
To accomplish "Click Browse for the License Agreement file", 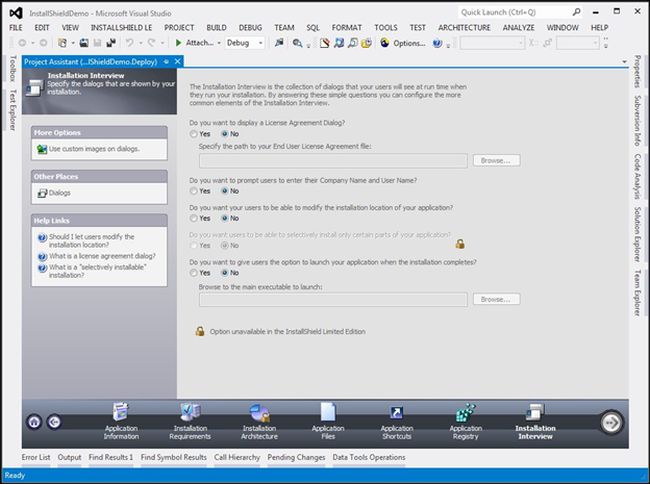I will point(496,160).
